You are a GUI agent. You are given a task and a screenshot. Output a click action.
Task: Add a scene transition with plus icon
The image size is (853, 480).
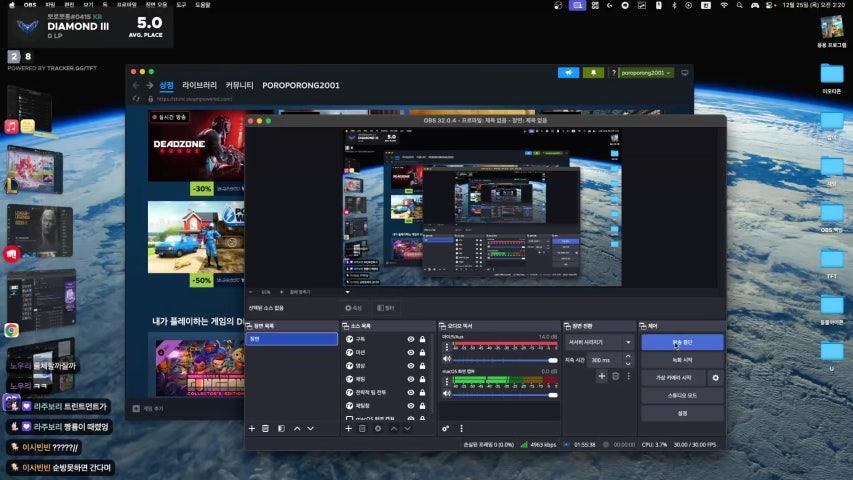pos(602,376)
